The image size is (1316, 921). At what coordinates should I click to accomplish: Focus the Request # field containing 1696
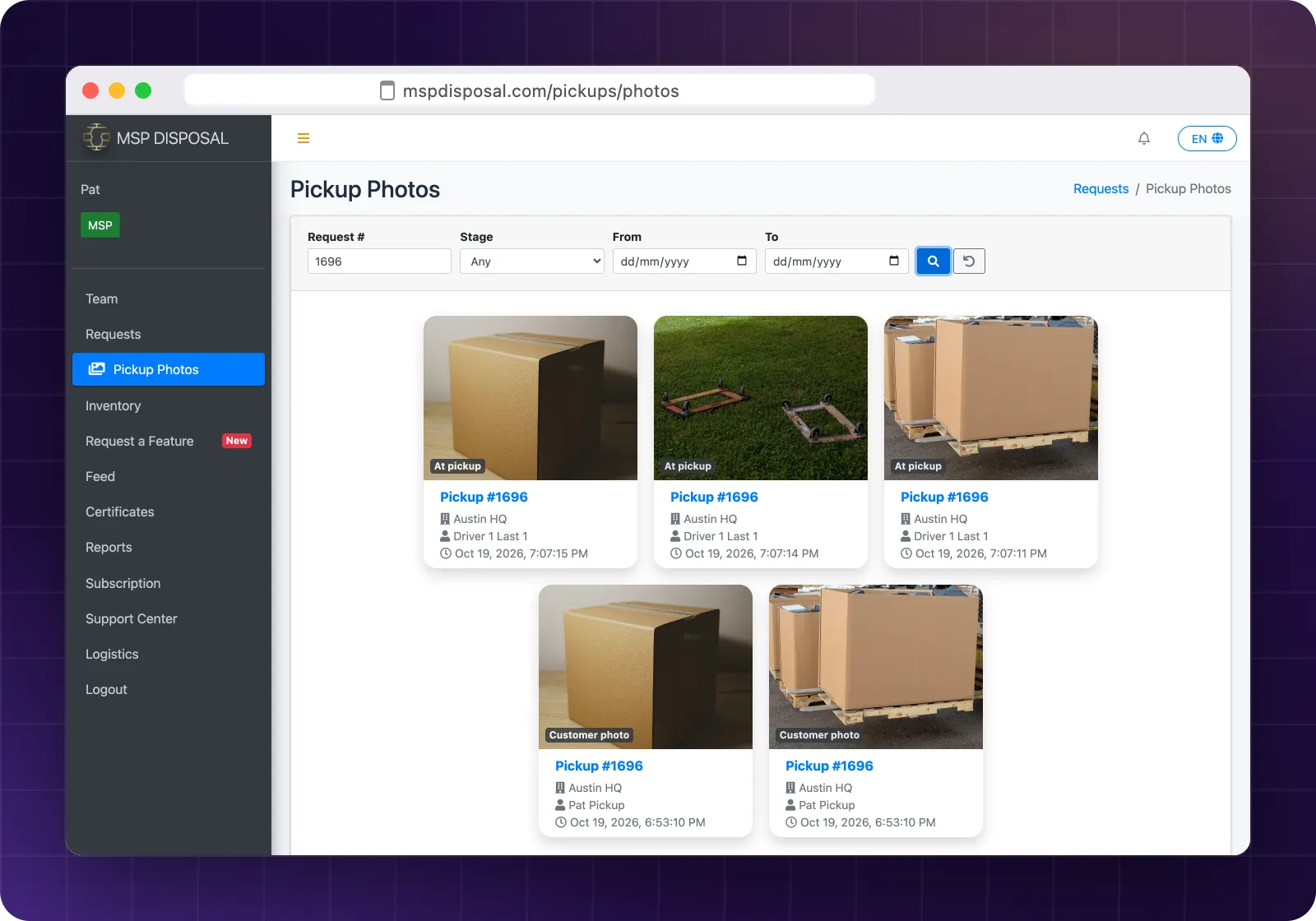379,261
